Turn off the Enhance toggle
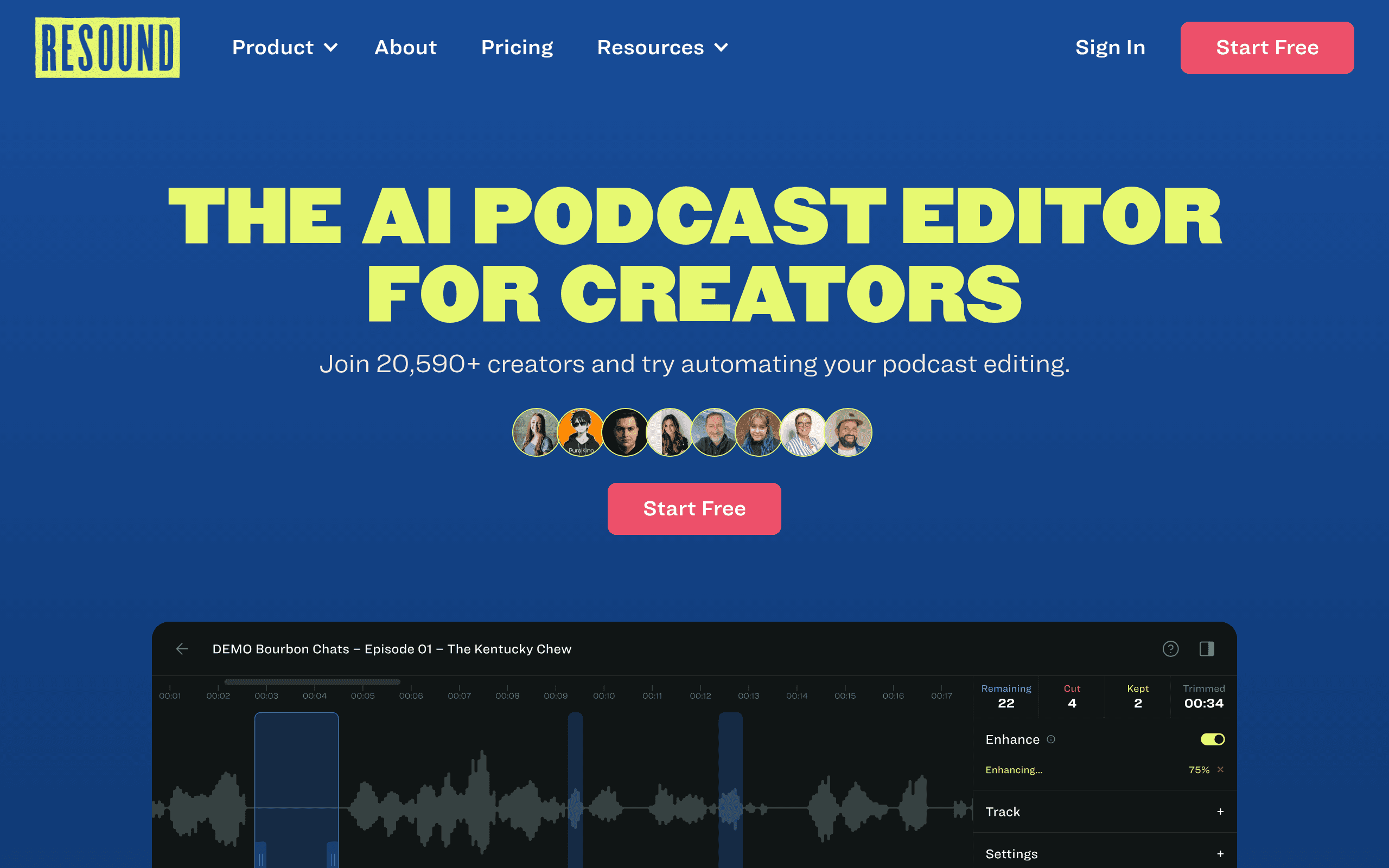Viewport: 1389px width, 868px height. click(1212, 739)
